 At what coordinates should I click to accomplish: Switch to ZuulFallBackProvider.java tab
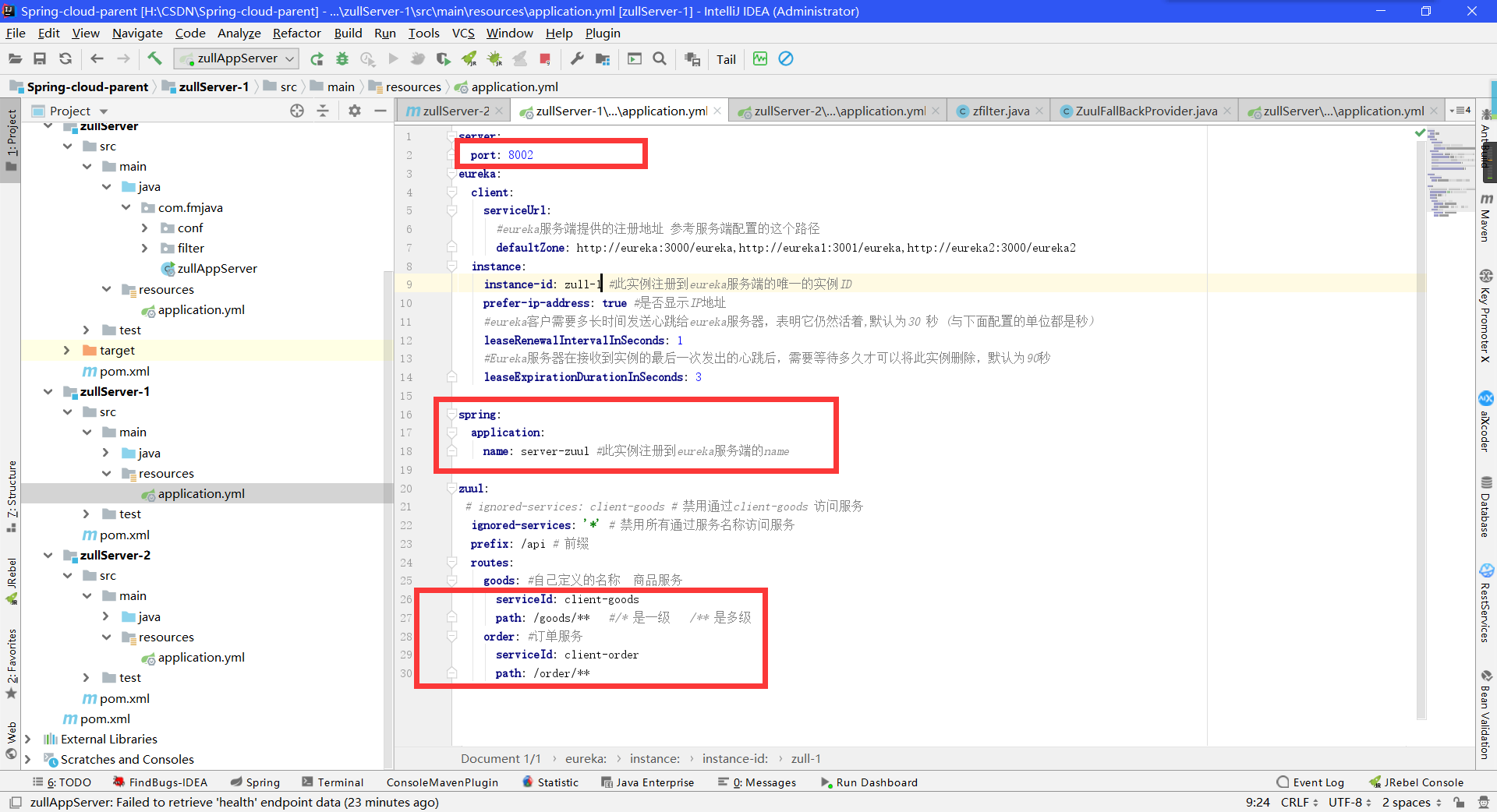(x=1145, y=111)
